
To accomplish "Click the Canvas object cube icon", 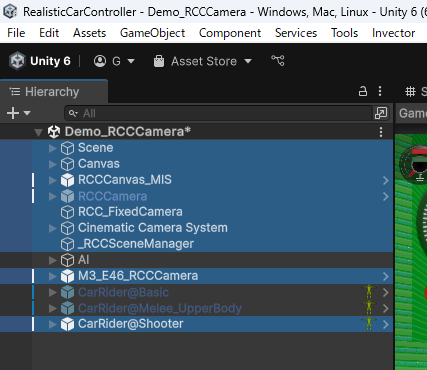I will pos(67,164).
